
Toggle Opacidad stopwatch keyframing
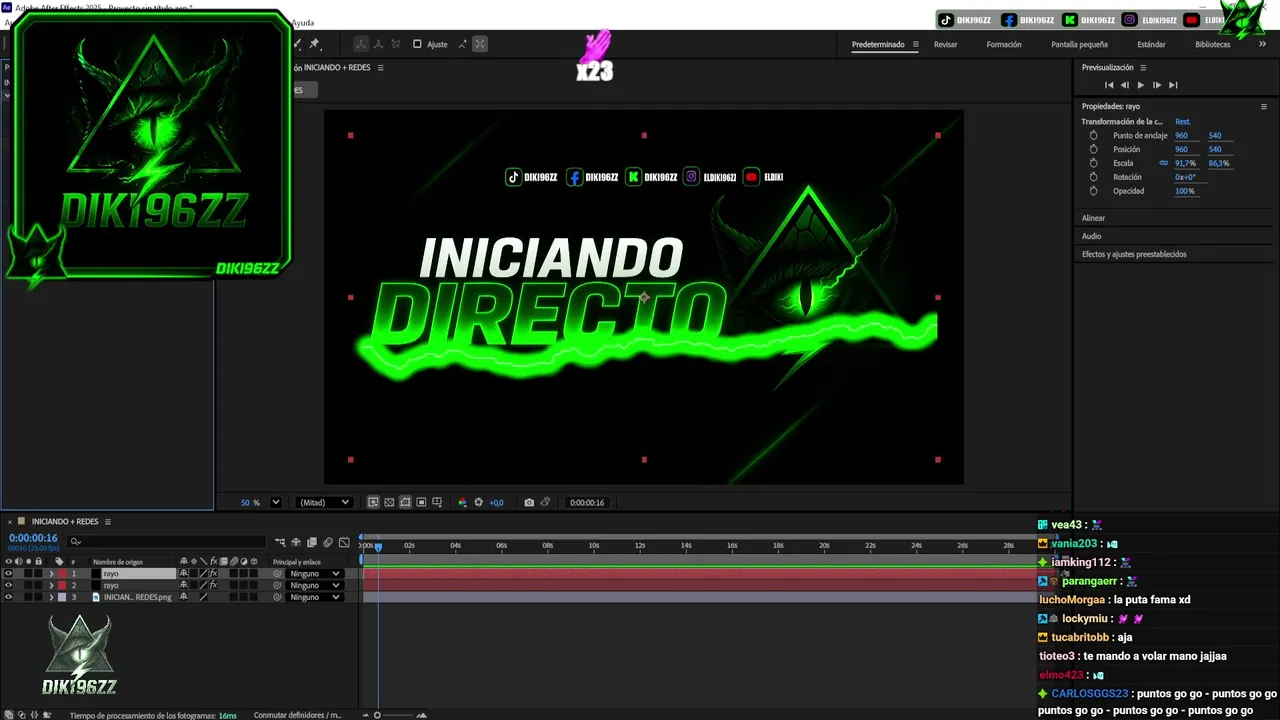1093,191
